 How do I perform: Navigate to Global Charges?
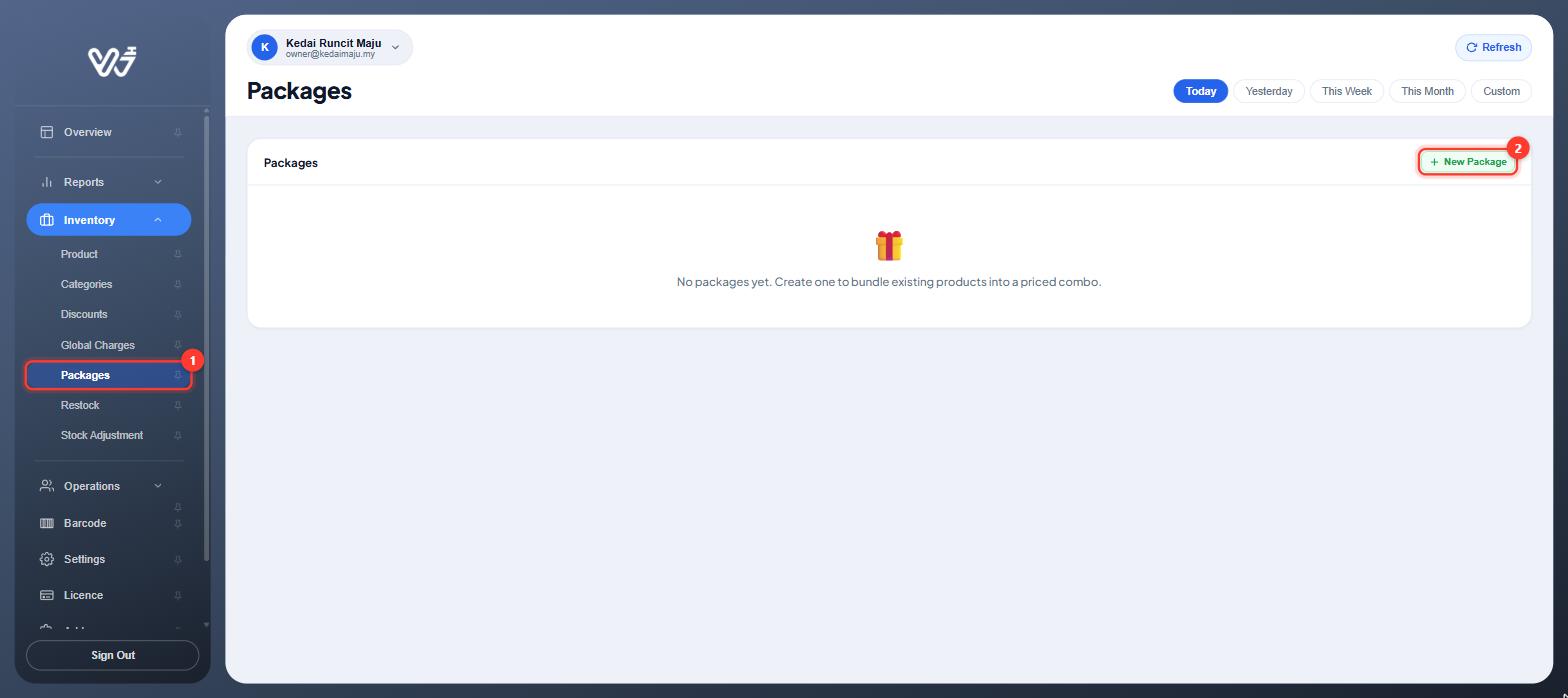pos(109,345)
